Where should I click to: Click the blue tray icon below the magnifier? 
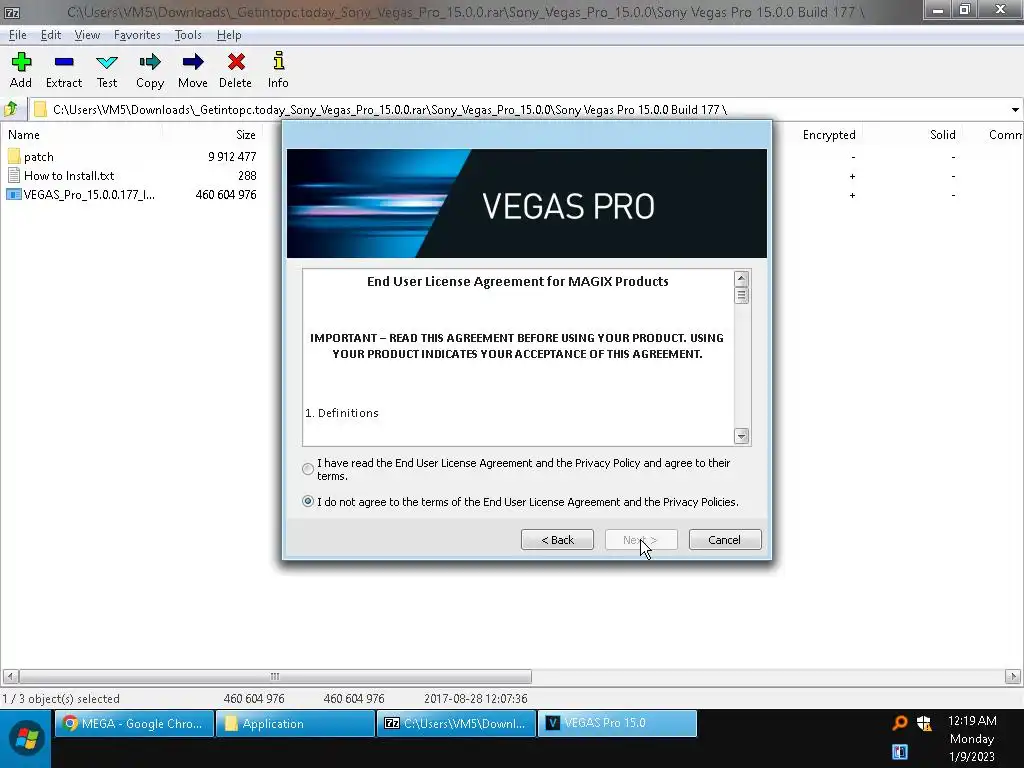[x=900, y=751]
